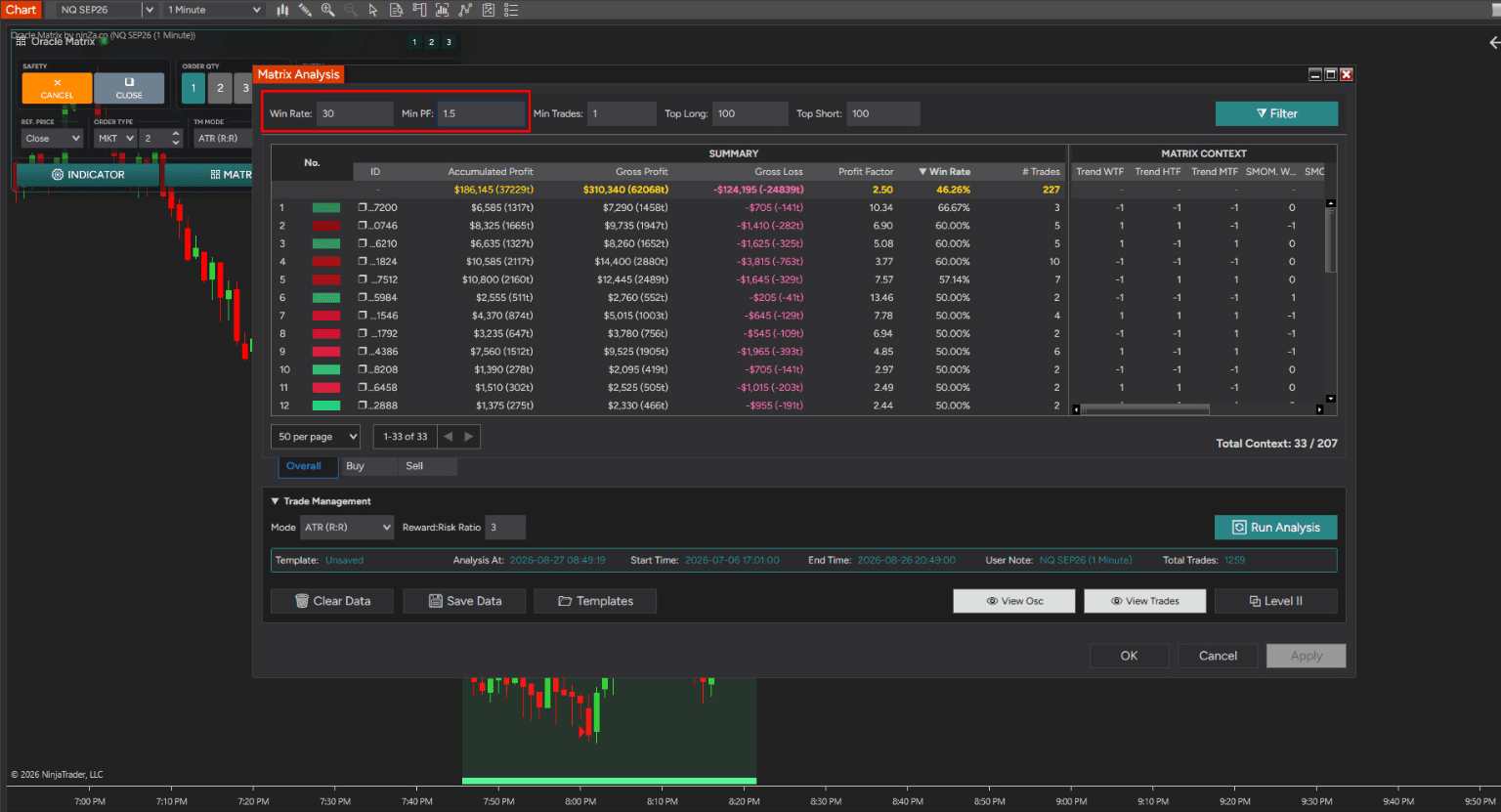
Task: Select the cursor pointer tool
Action: click(373, 10)
